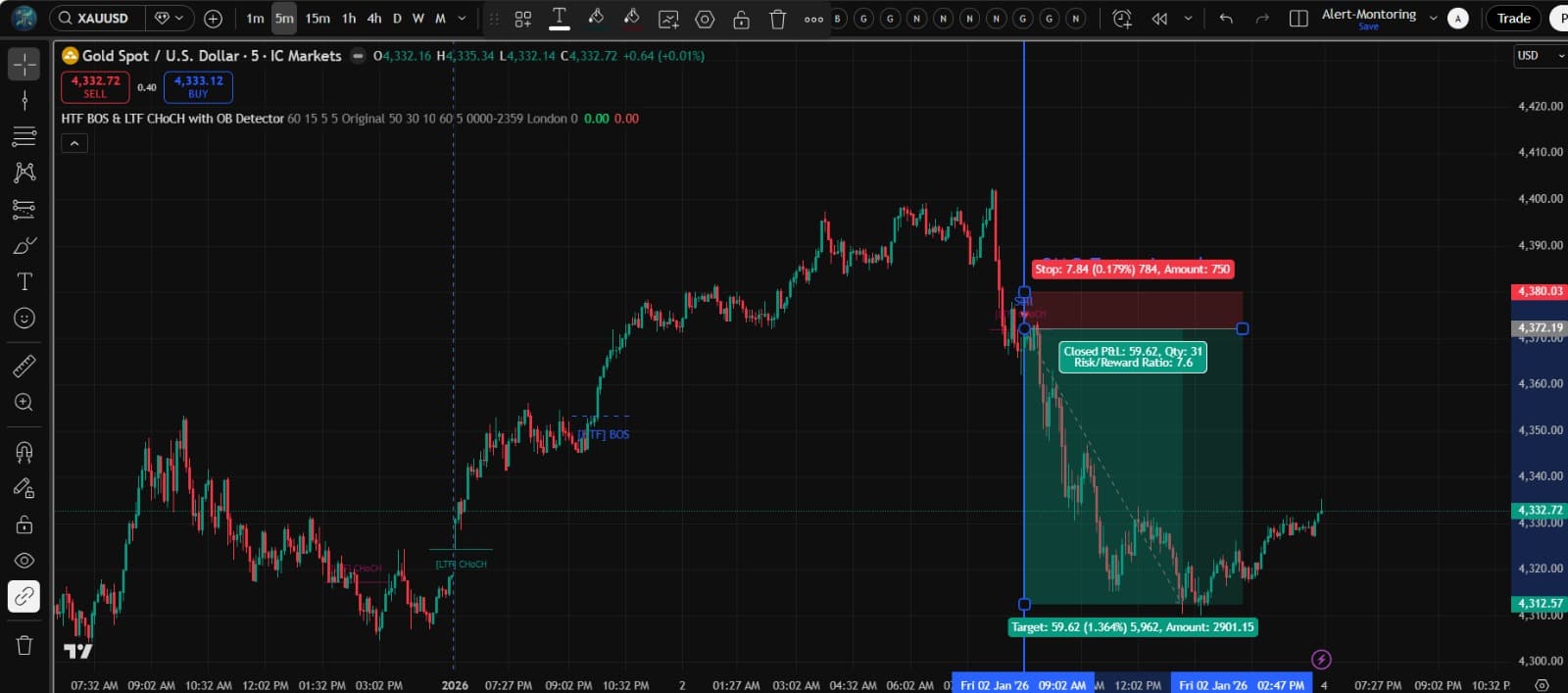Open the position background fill color picker
Viewport: 1568px width, 693px height.
point(596,18)
